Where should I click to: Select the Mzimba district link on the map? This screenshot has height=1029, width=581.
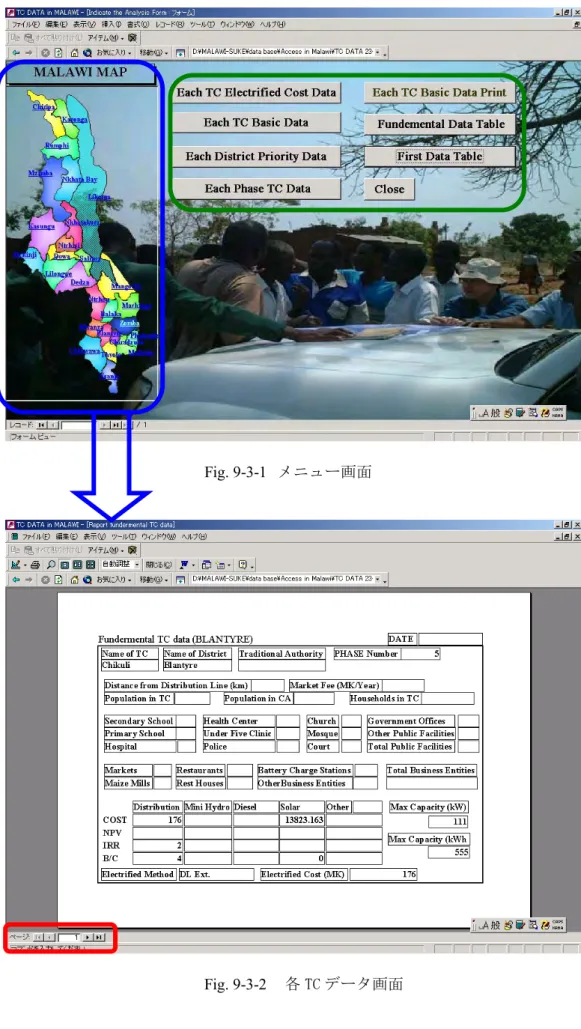40,173
